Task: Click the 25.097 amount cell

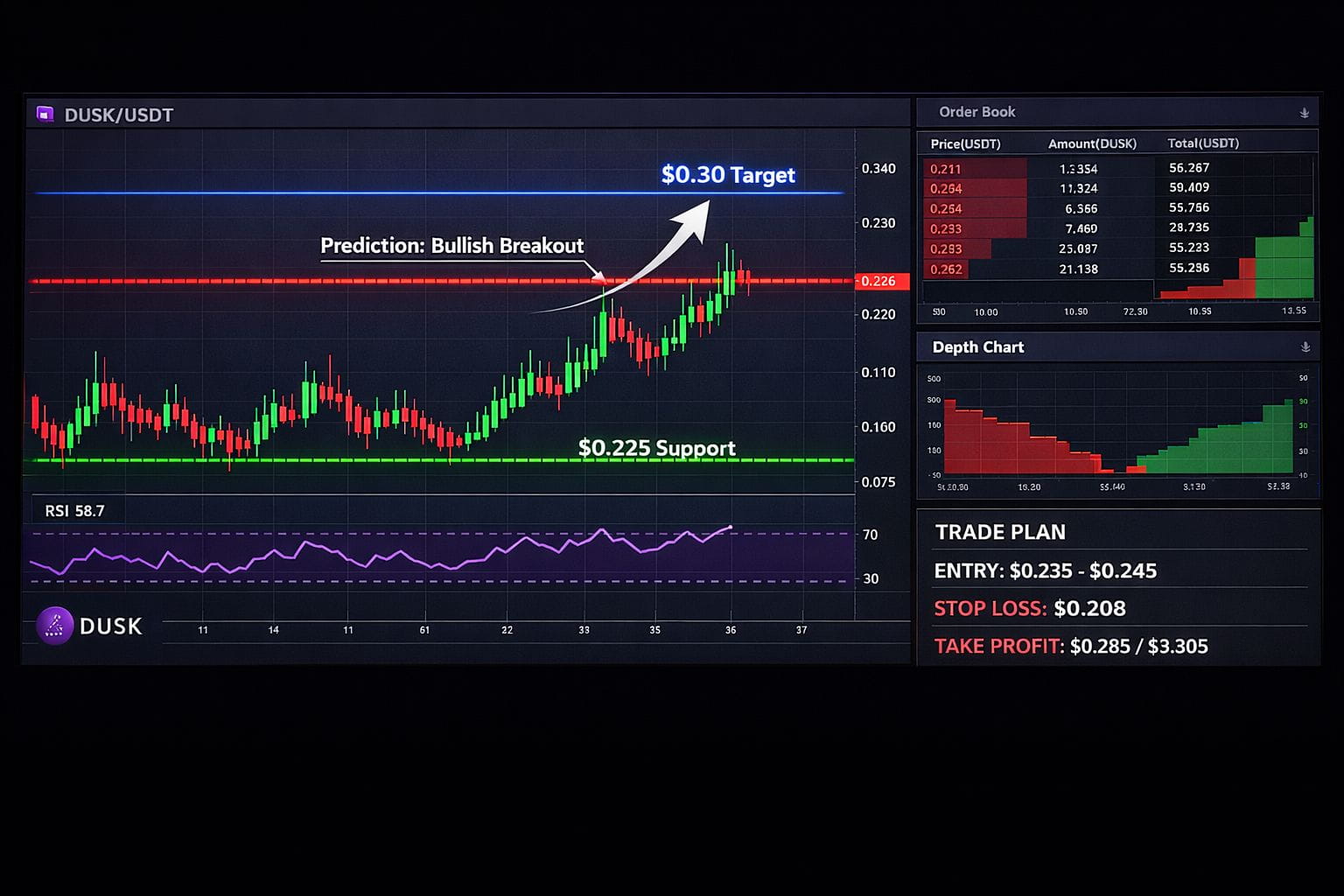Action: 1078,248
